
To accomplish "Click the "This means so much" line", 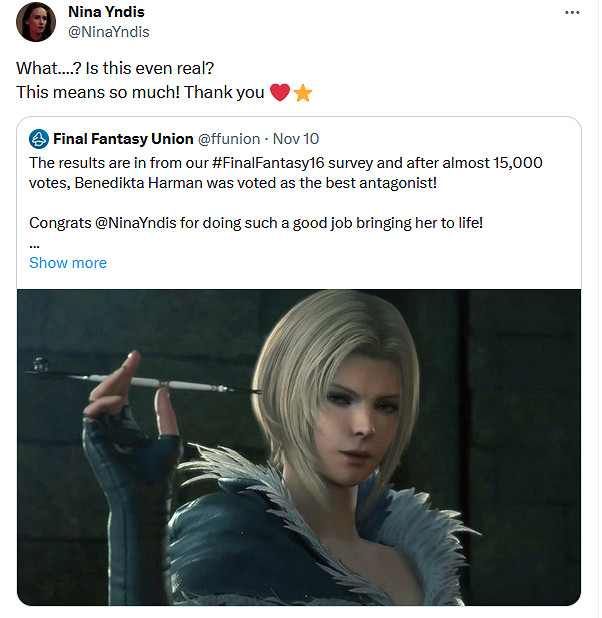I will tap(140, 93).
